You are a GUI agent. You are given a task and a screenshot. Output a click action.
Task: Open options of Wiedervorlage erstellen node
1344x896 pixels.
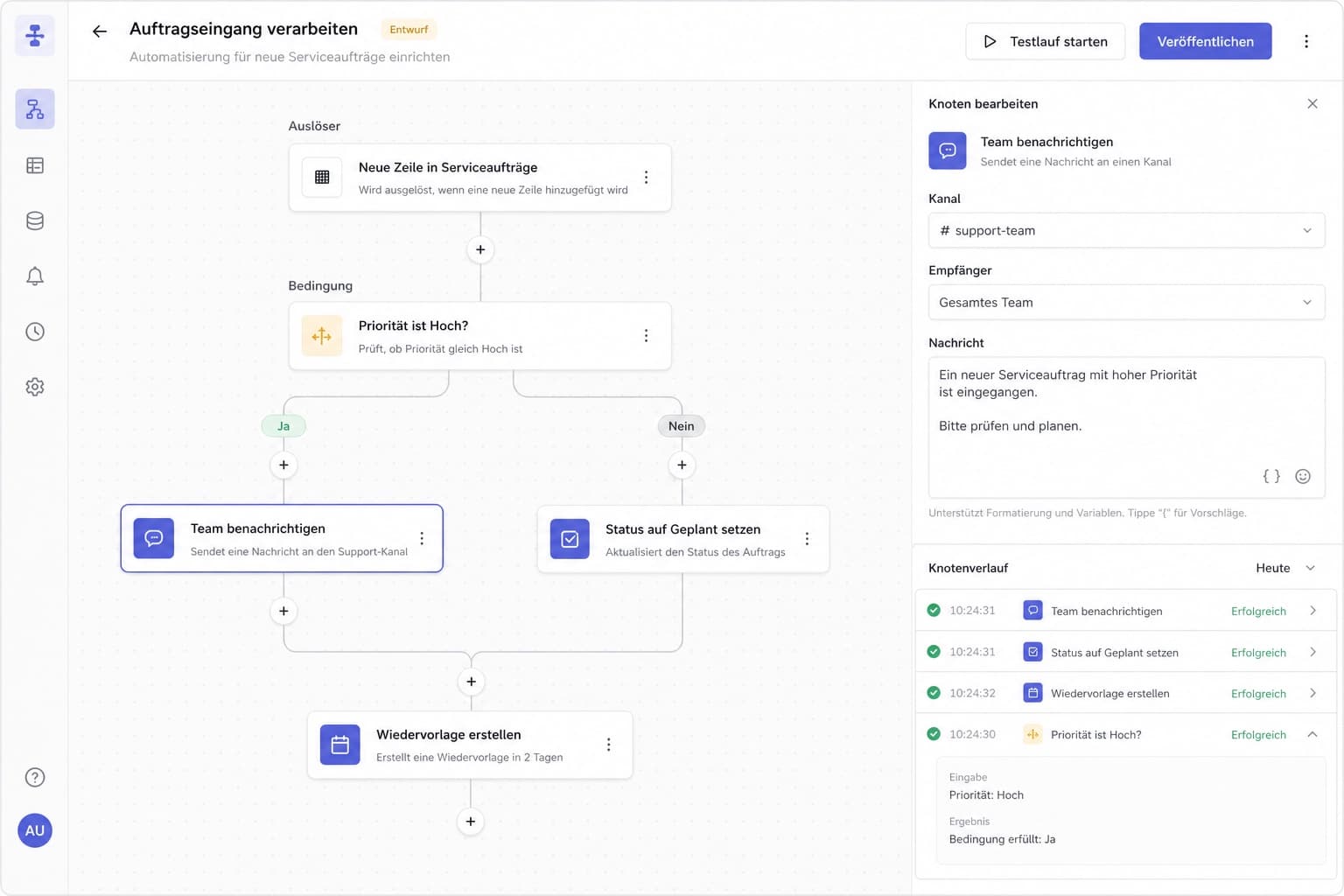point(608,745)
